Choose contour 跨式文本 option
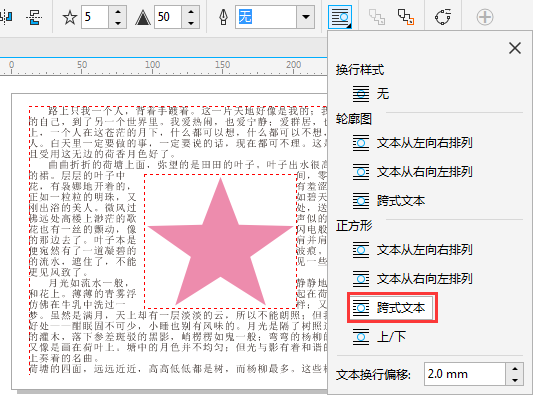The height and width of the screenshot is (395, 533). pyautogui.click(x=389, y=201)
